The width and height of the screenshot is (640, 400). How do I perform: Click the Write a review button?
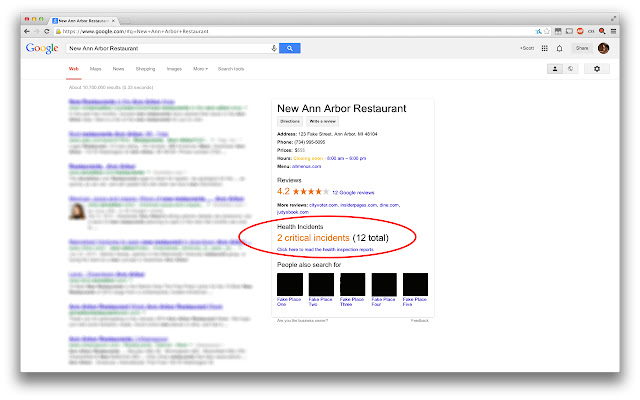[322, 121]
